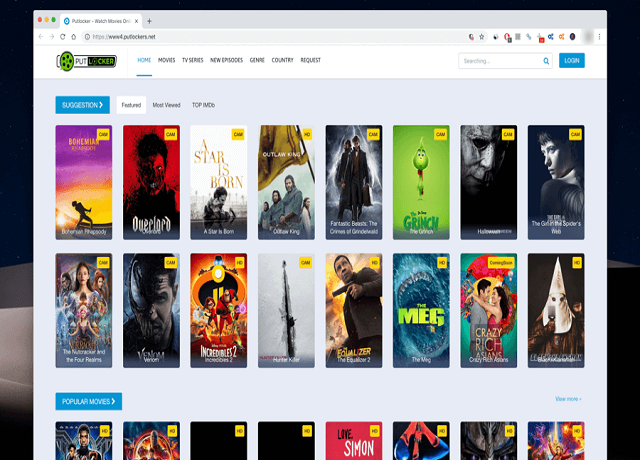
Task: Open a new browser tab
Action: coord(150,20)
